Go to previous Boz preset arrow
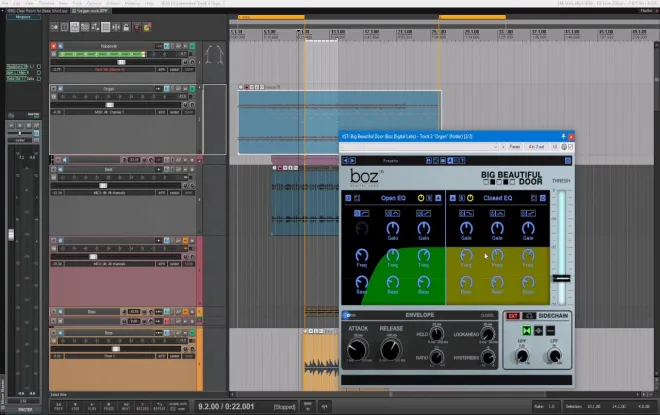 [x=346, y=161]
